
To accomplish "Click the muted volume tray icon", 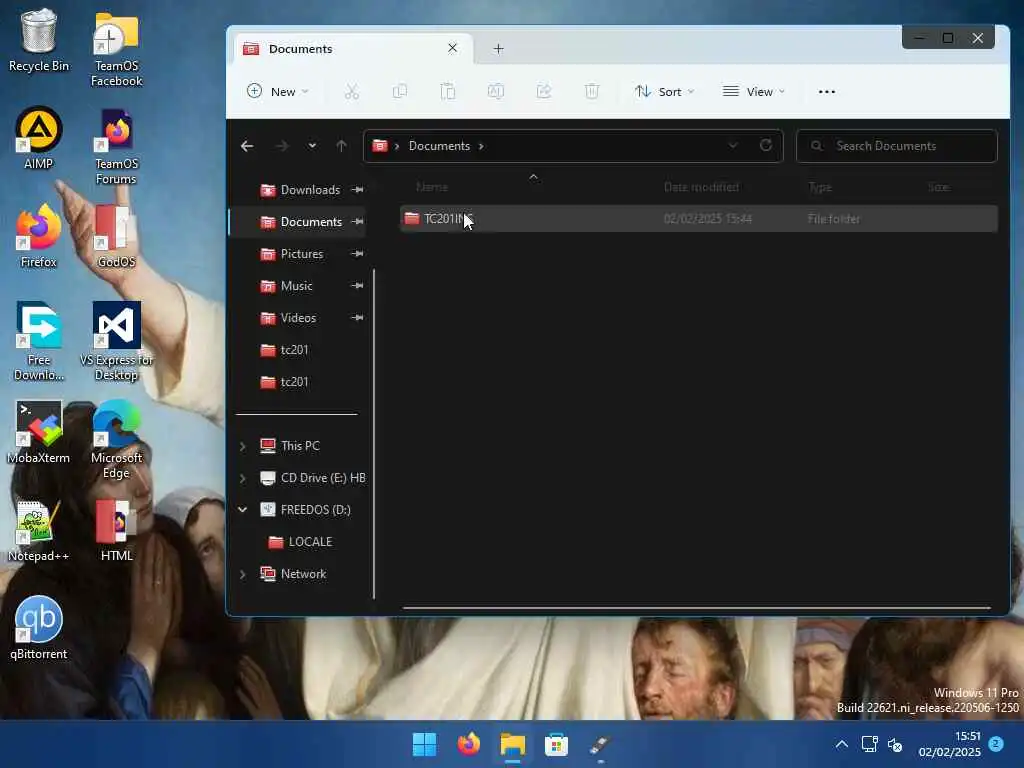I will pos(895,744).
